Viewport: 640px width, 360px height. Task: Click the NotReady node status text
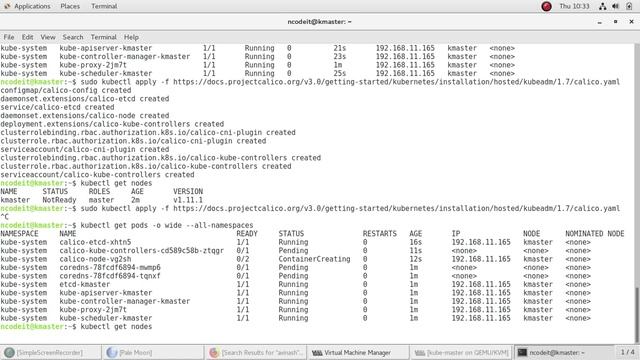59,200
